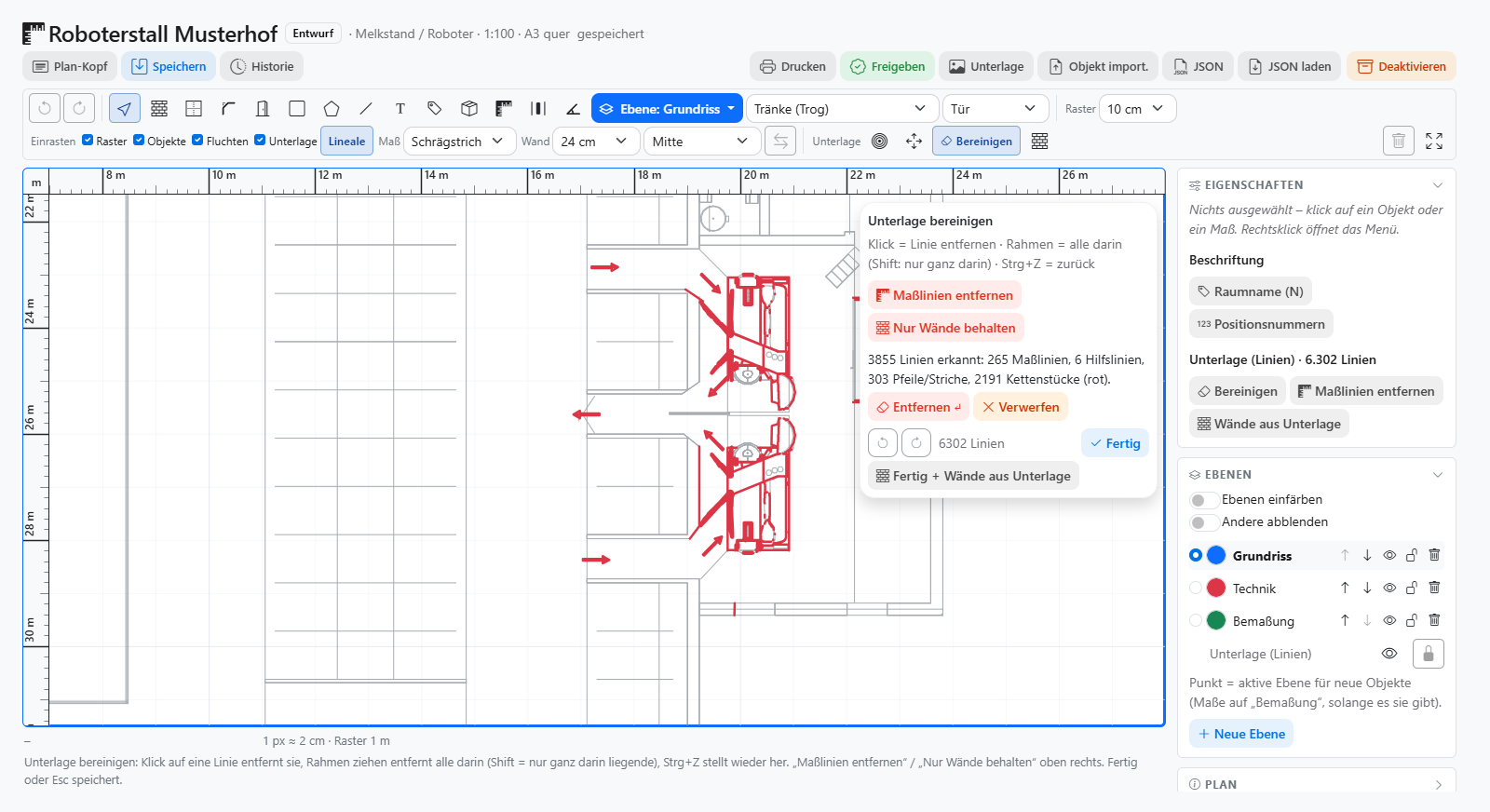
Task: Click the Deaktivieren button
Action: 1402,66
